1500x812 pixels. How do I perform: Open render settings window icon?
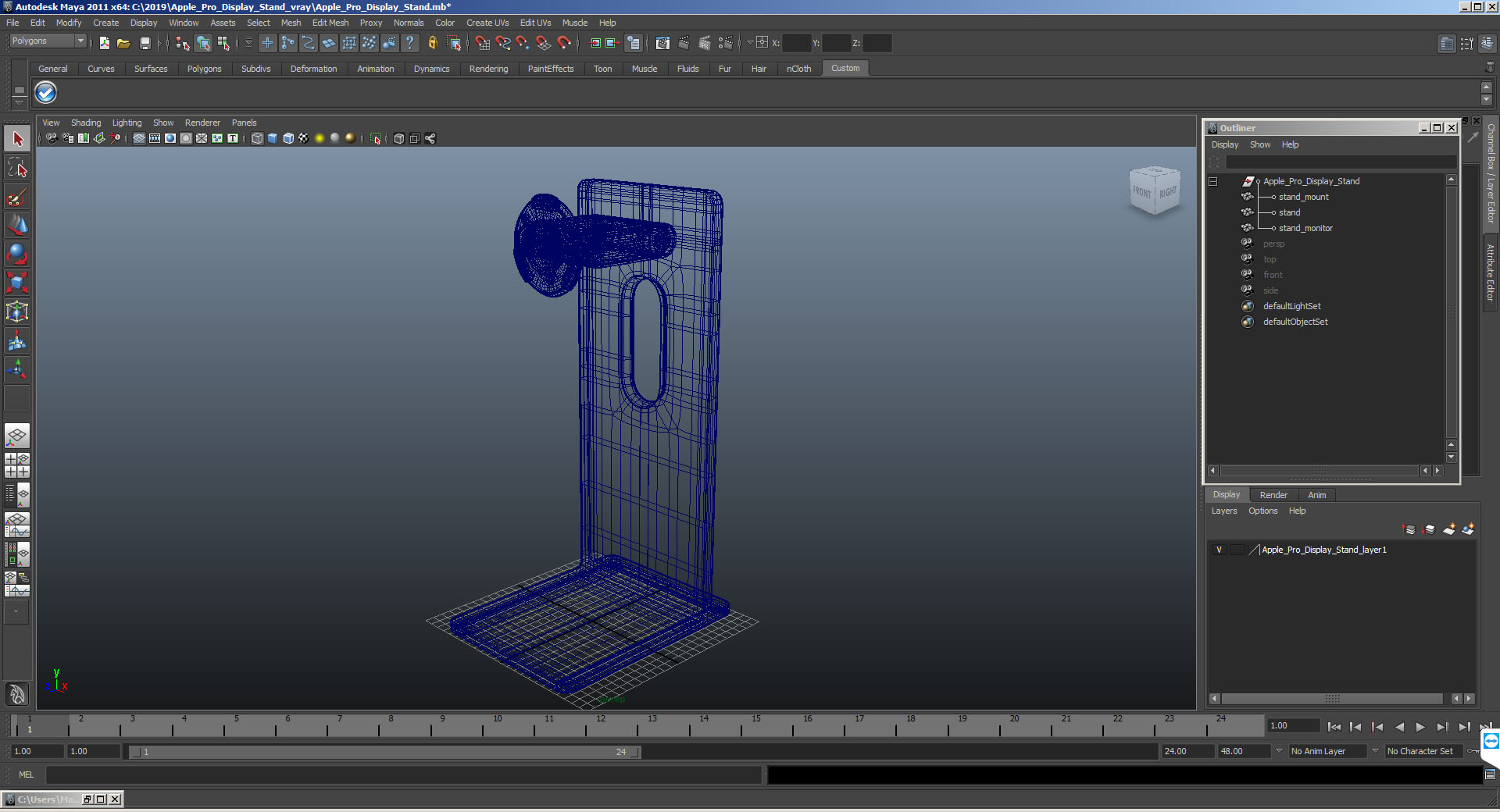726,43
